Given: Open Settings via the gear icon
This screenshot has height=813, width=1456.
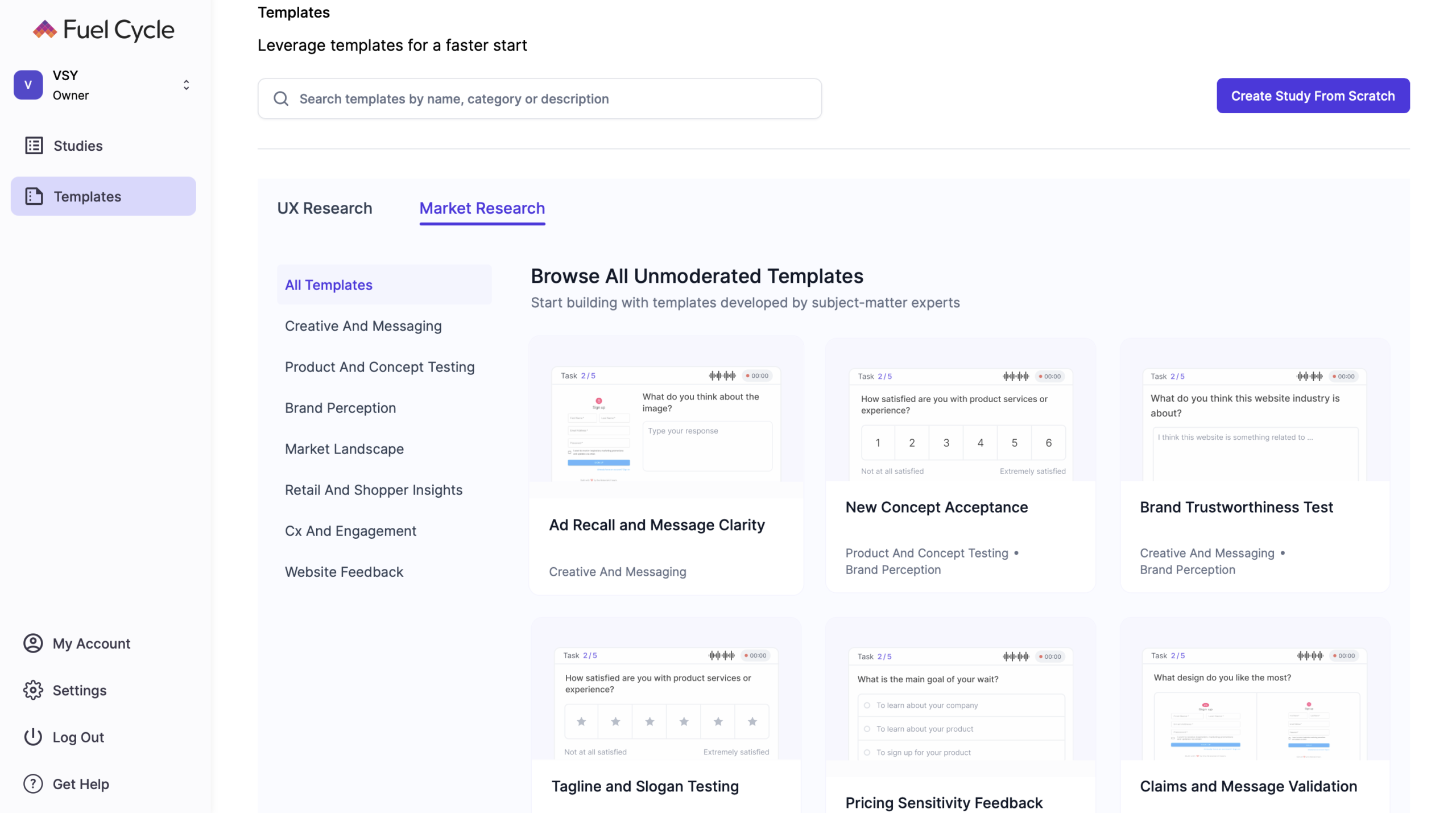Looking at the screenshot, I should (x=33, y=690).
